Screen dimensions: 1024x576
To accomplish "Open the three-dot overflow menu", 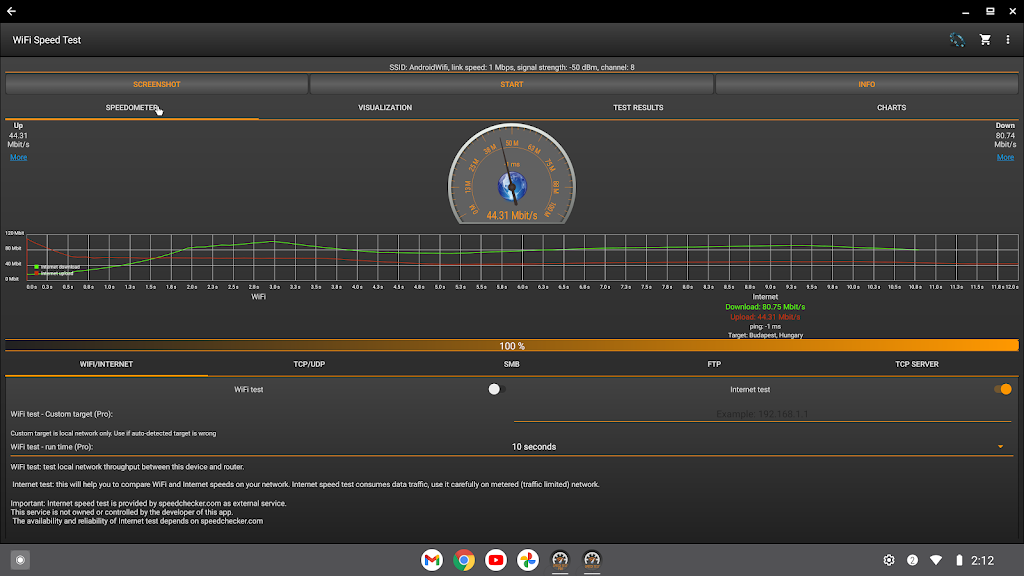I will (x=1008, y=40).
